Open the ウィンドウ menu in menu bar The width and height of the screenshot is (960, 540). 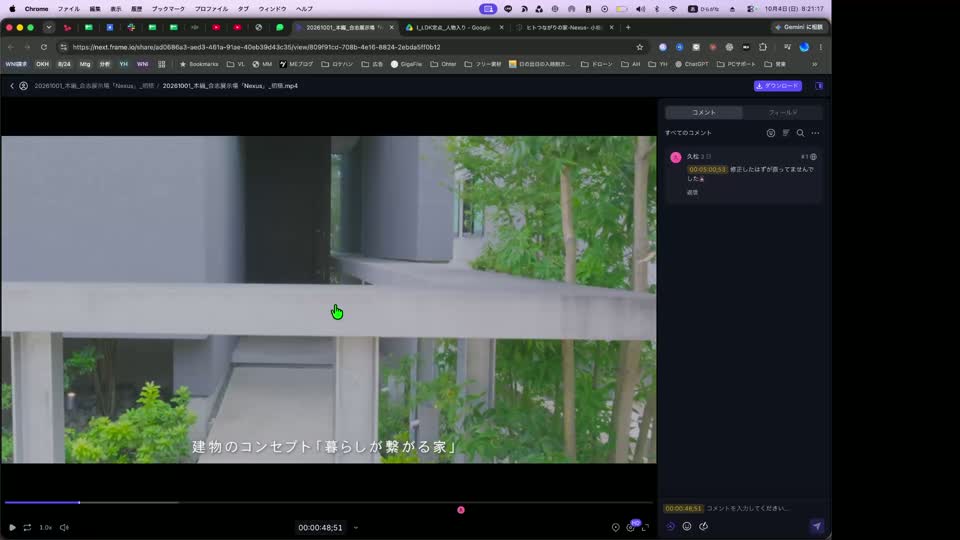coord(272,9)
